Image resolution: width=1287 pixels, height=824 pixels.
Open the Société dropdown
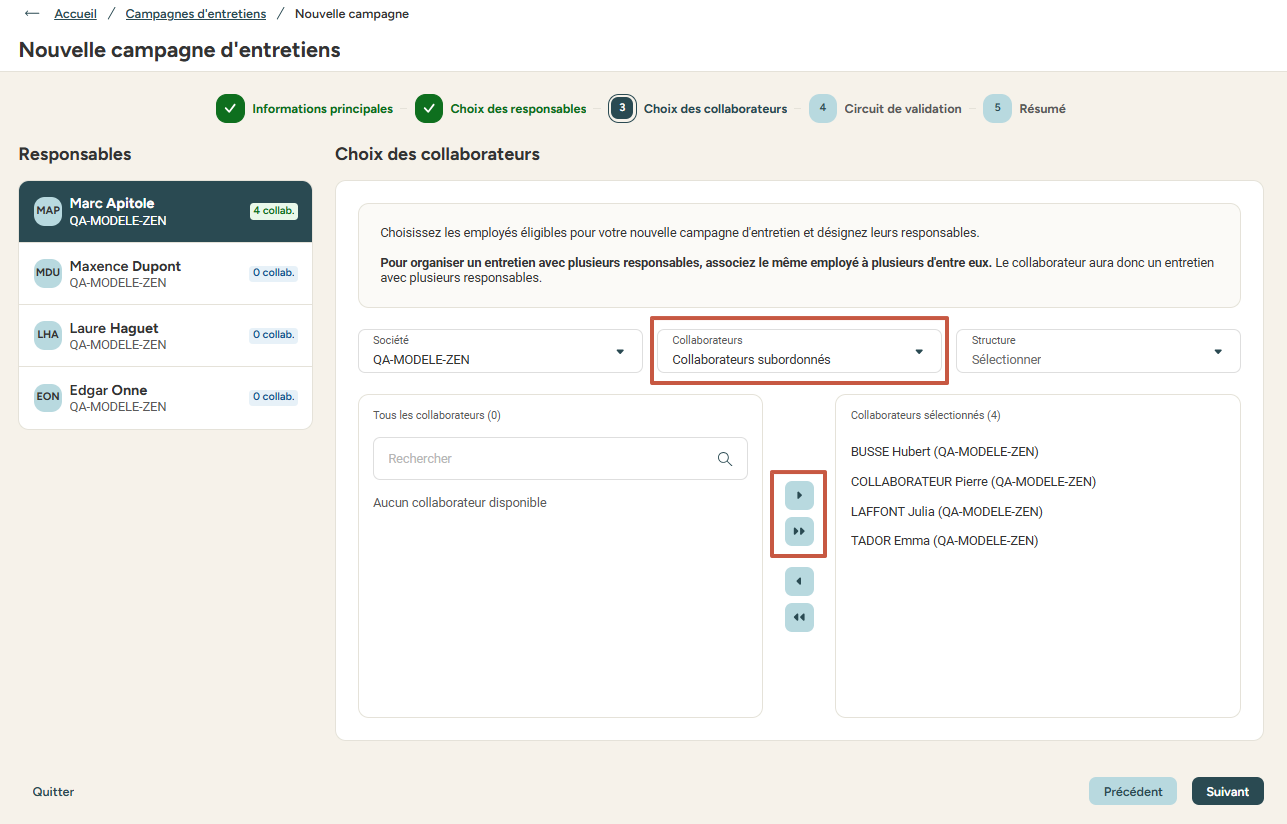500,351
